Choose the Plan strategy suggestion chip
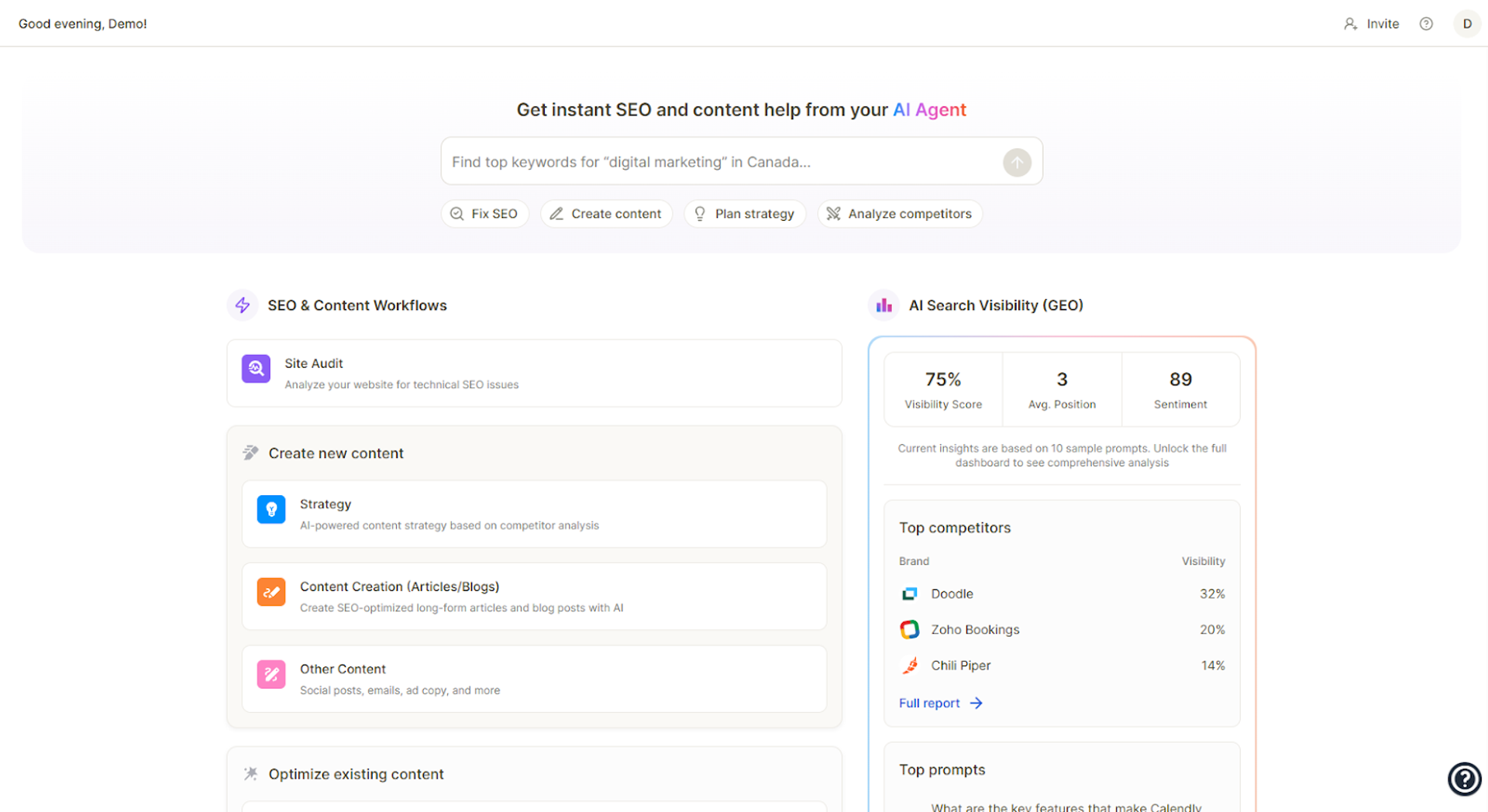This screenshot has width=1488, height=812. pos(745,214)
